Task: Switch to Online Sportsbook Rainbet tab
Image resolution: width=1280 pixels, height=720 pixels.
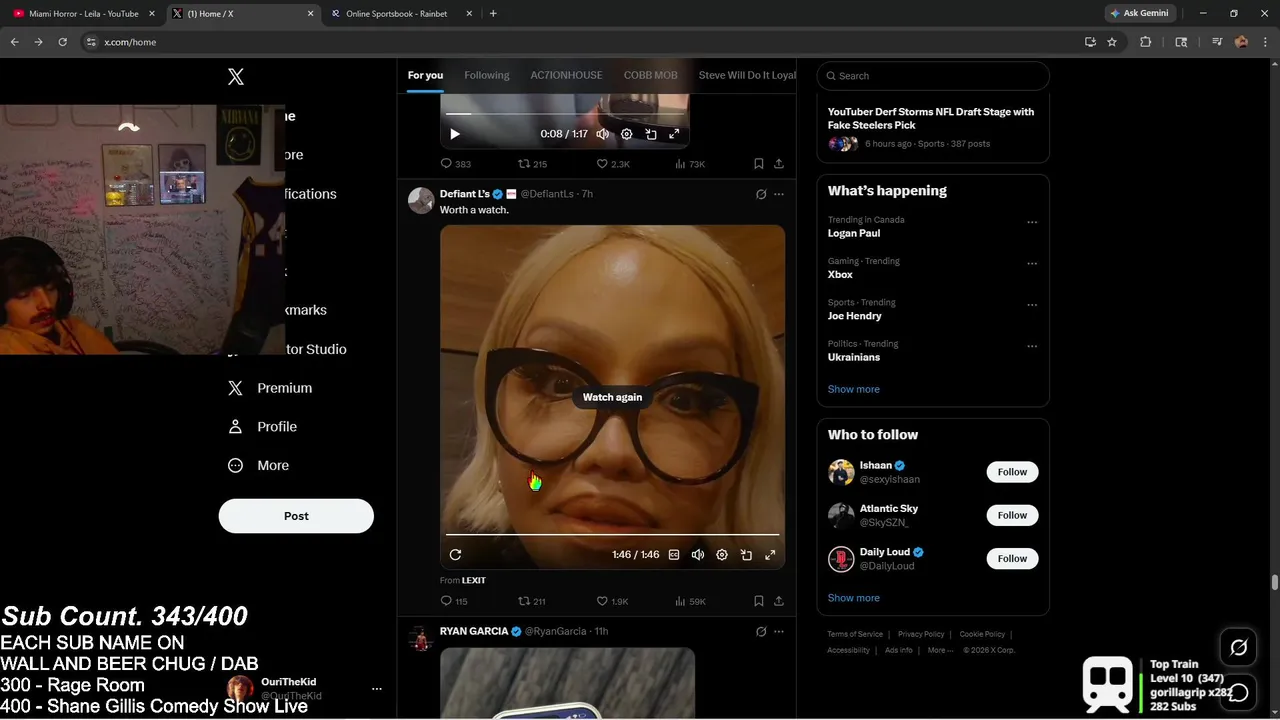Action: click(x=402, y=14)
